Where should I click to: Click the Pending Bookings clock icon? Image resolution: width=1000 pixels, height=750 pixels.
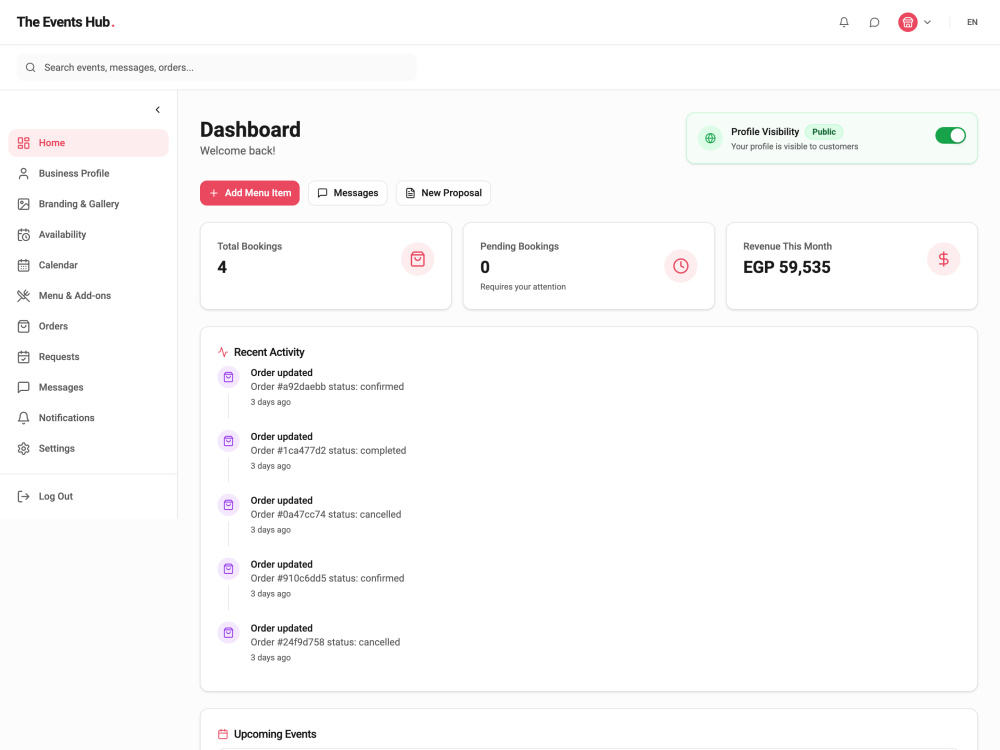680,266
